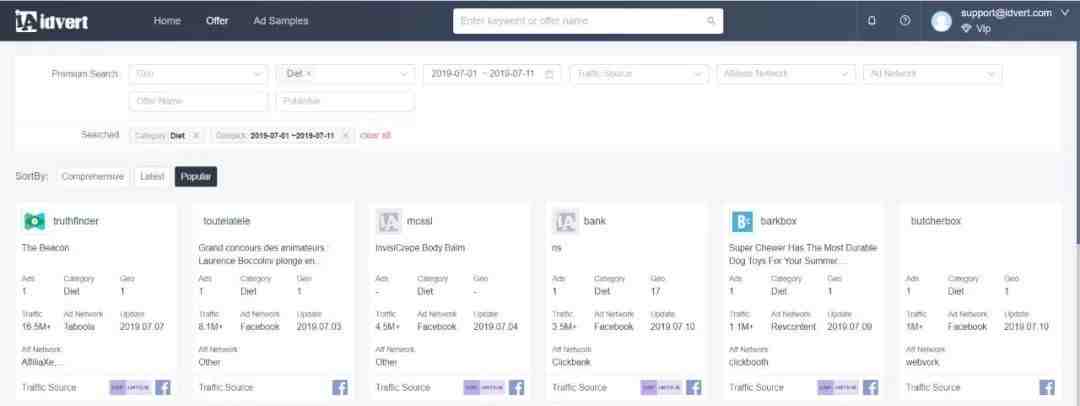This screenshot has height=406, width=1080.
Task: Focus the Offer Name input field
Action: (198, 101)
